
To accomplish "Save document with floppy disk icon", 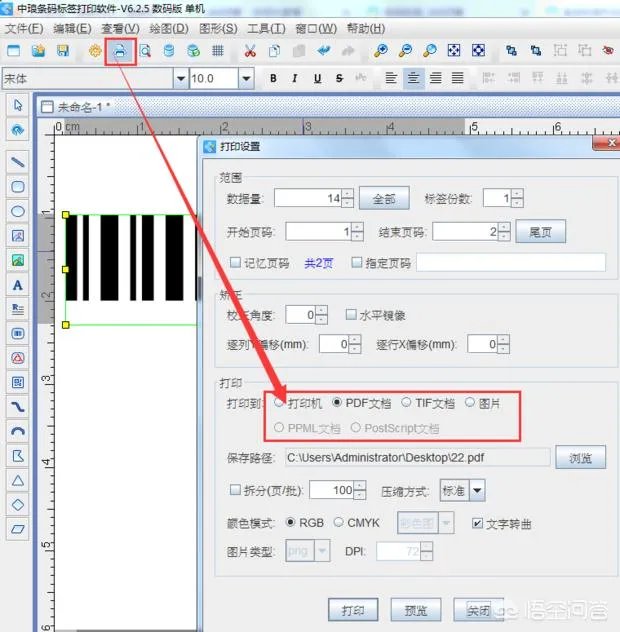I will [63, 51].
